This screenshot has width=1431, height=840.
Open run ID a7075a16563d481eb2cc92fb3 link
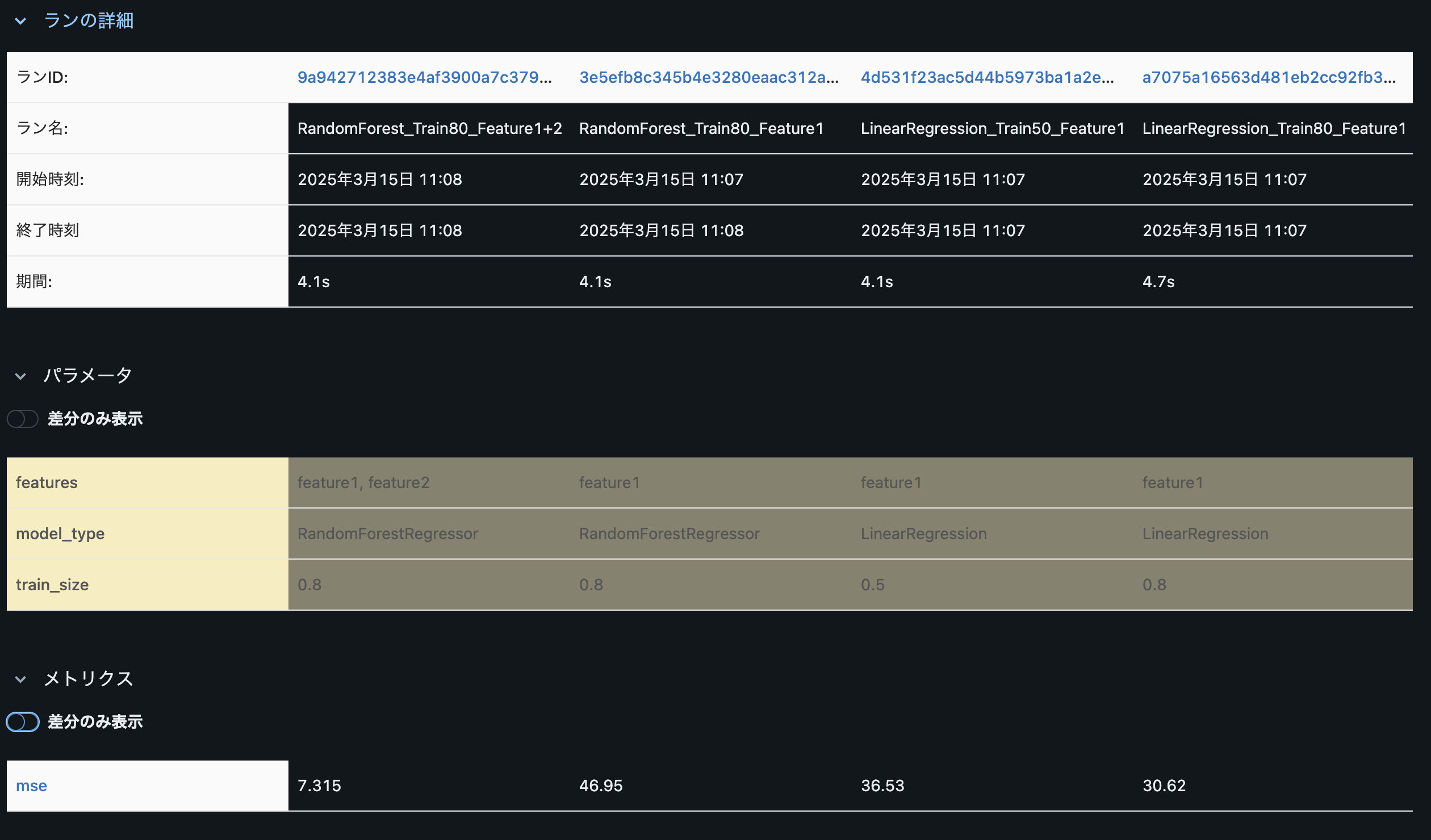pos(1269,77)
